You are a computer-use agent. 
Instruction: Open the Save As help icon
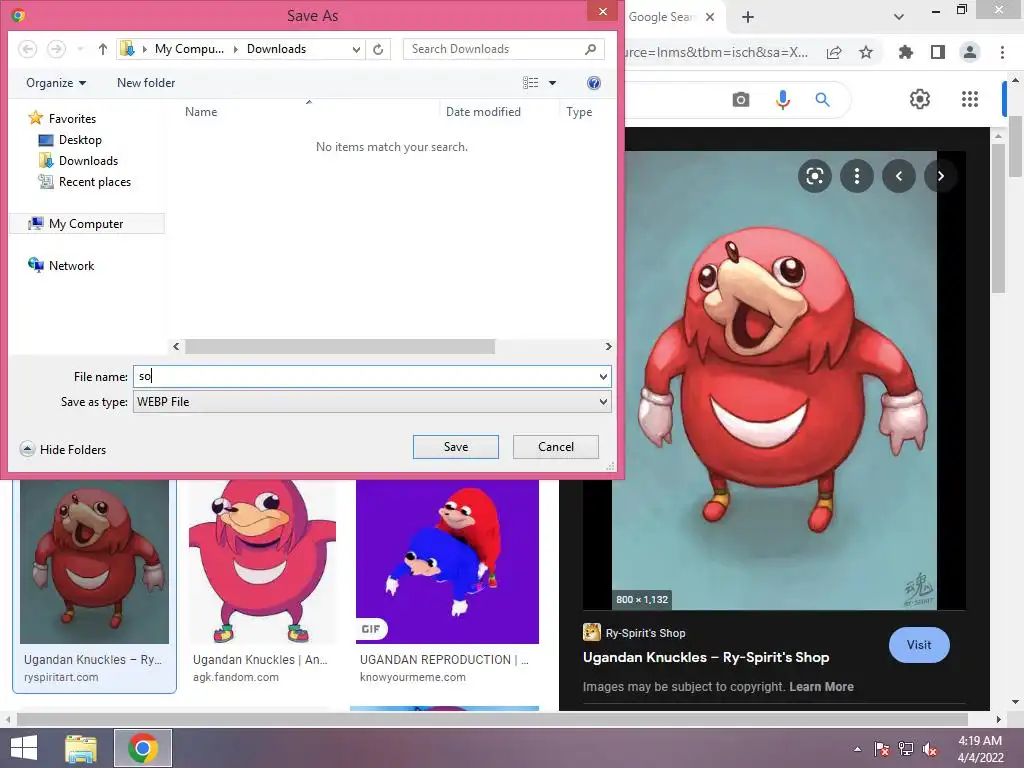pyautogui.click(x=594, y=83)
